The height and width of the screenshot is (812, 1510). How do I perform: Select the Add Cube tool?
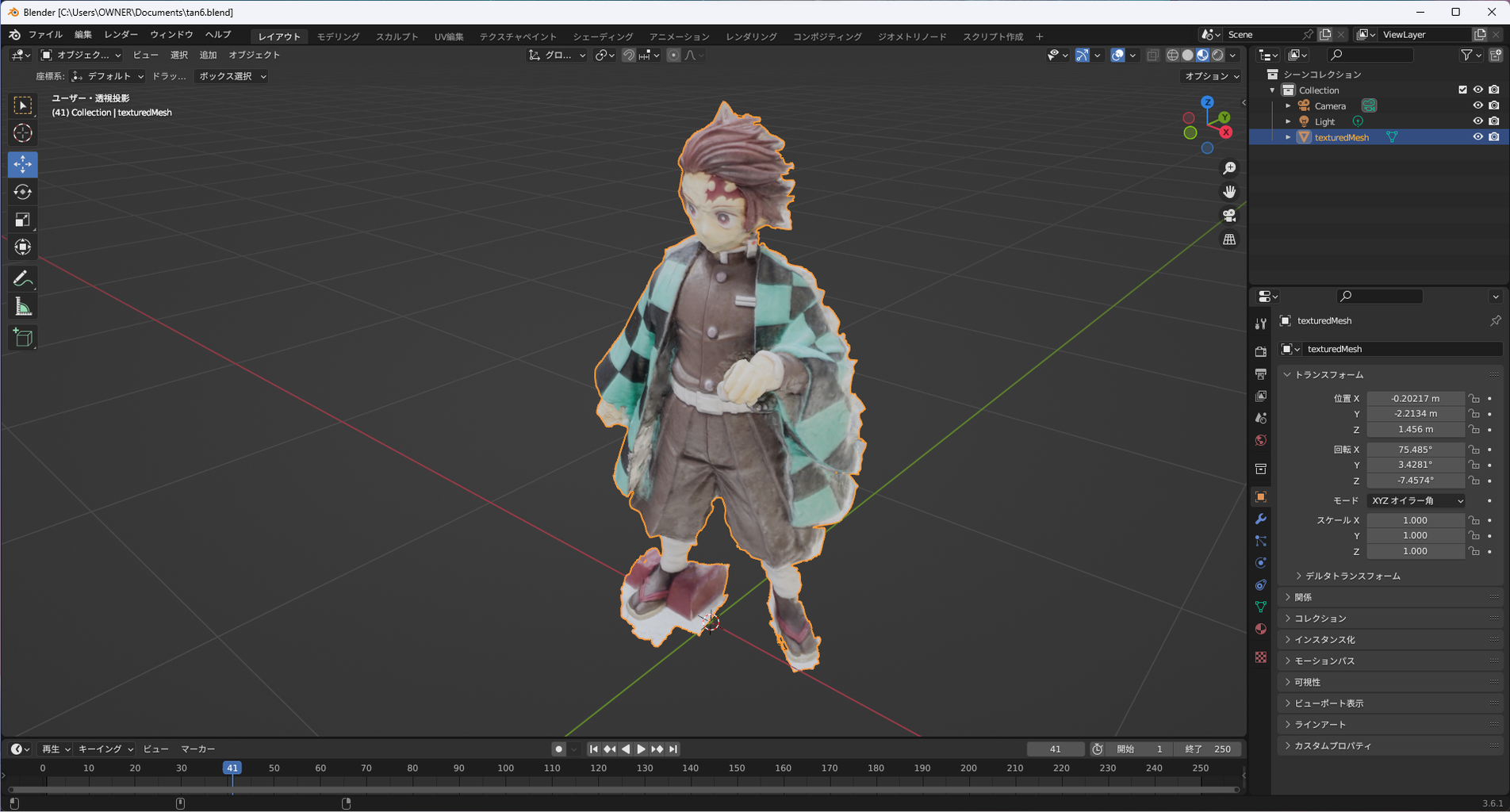click(23, 338)
